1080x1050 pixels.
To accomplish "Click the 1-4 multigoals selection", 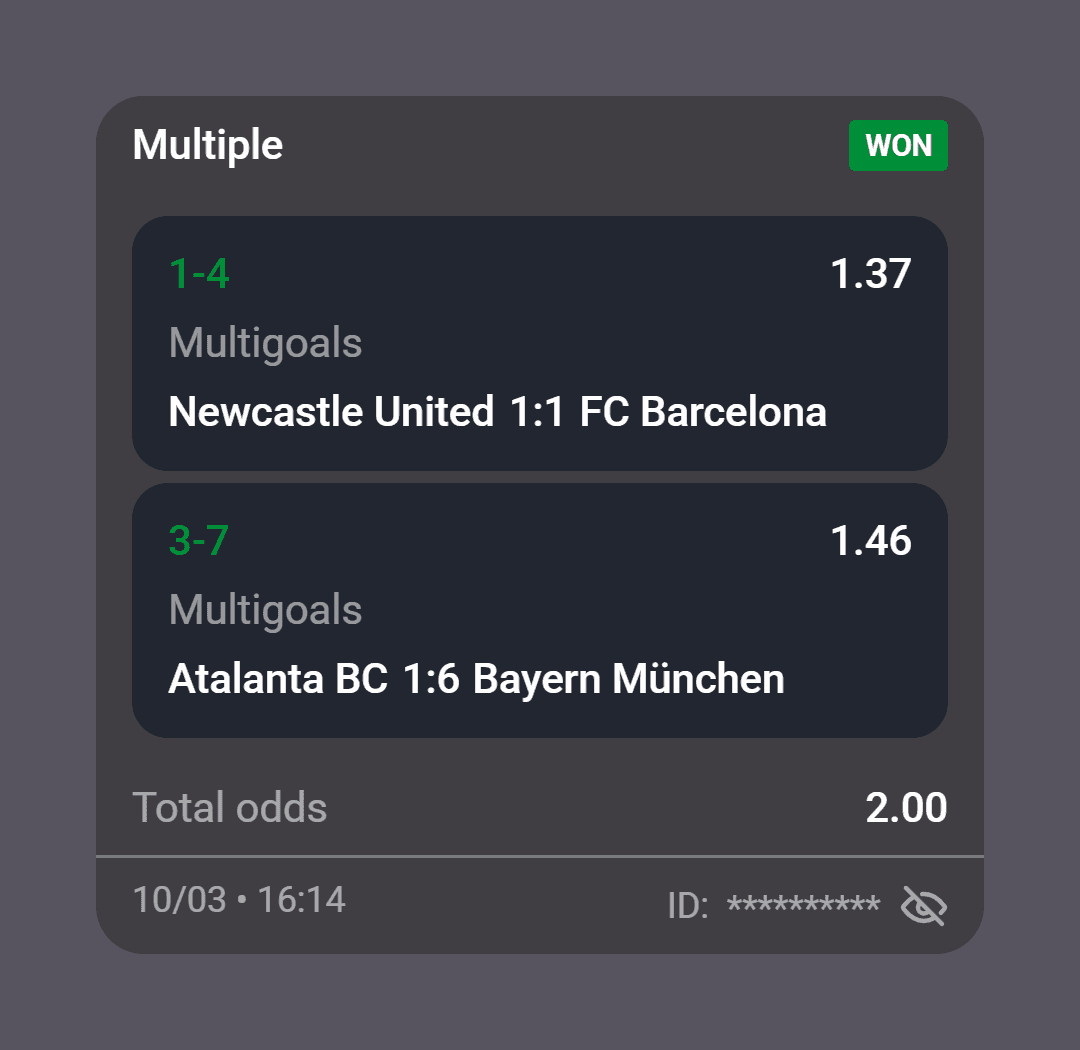I will click(199, 274).
